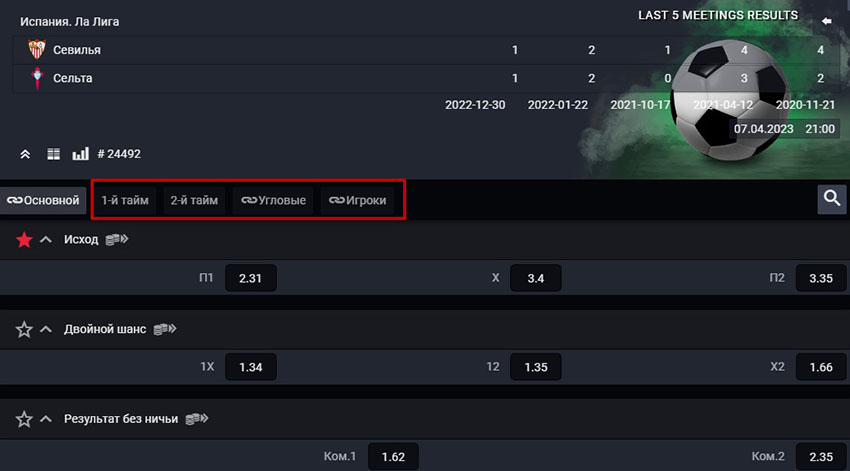This screenshot has height=471, width=850.
Task: Click the Севилья team logo
Action: pyautogui.click(x=38, y=49)
